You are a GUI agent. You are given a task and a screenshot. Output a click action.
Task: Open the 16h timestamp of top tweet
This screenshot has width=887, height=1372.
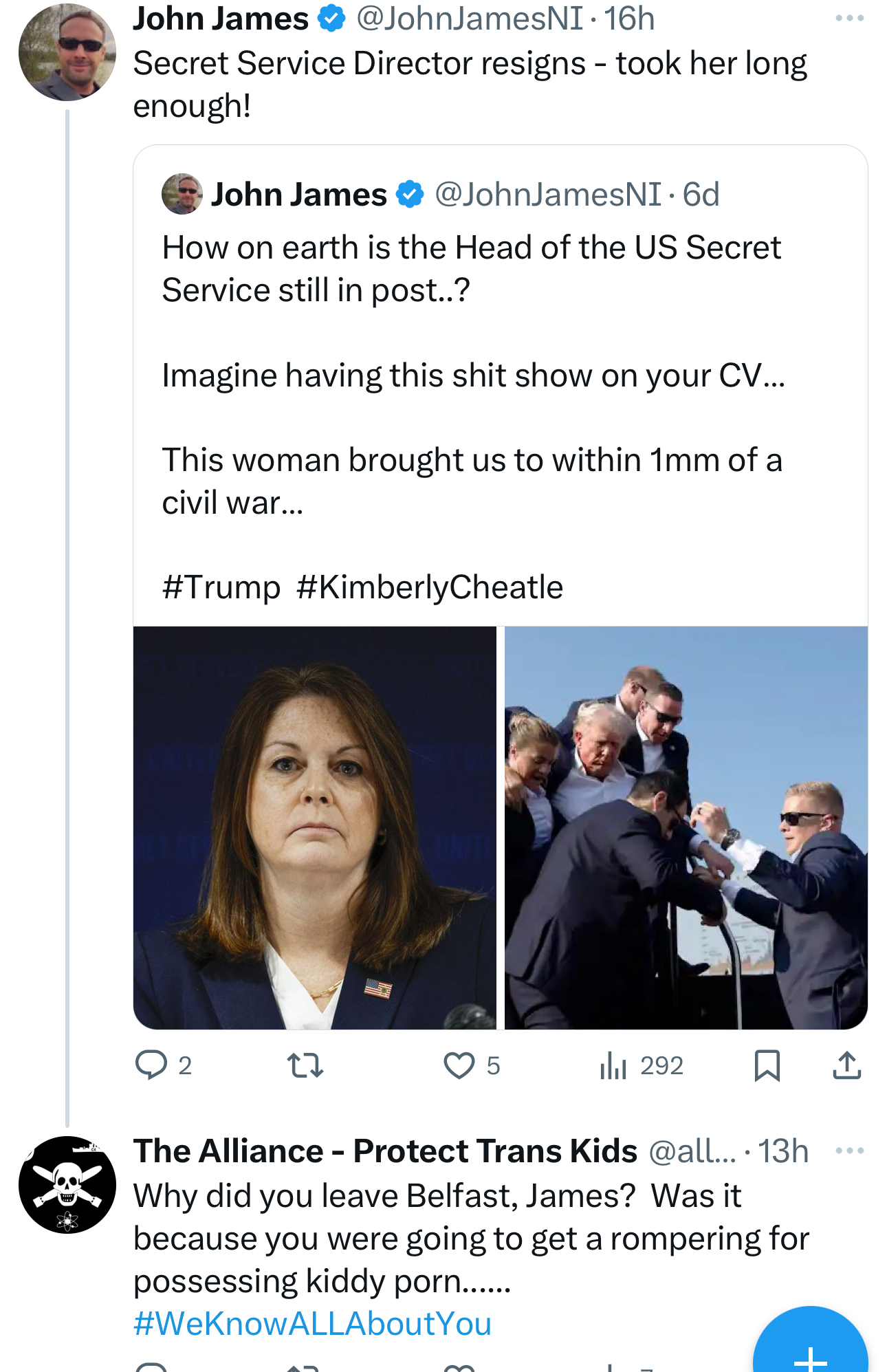(x=629, y=19)
